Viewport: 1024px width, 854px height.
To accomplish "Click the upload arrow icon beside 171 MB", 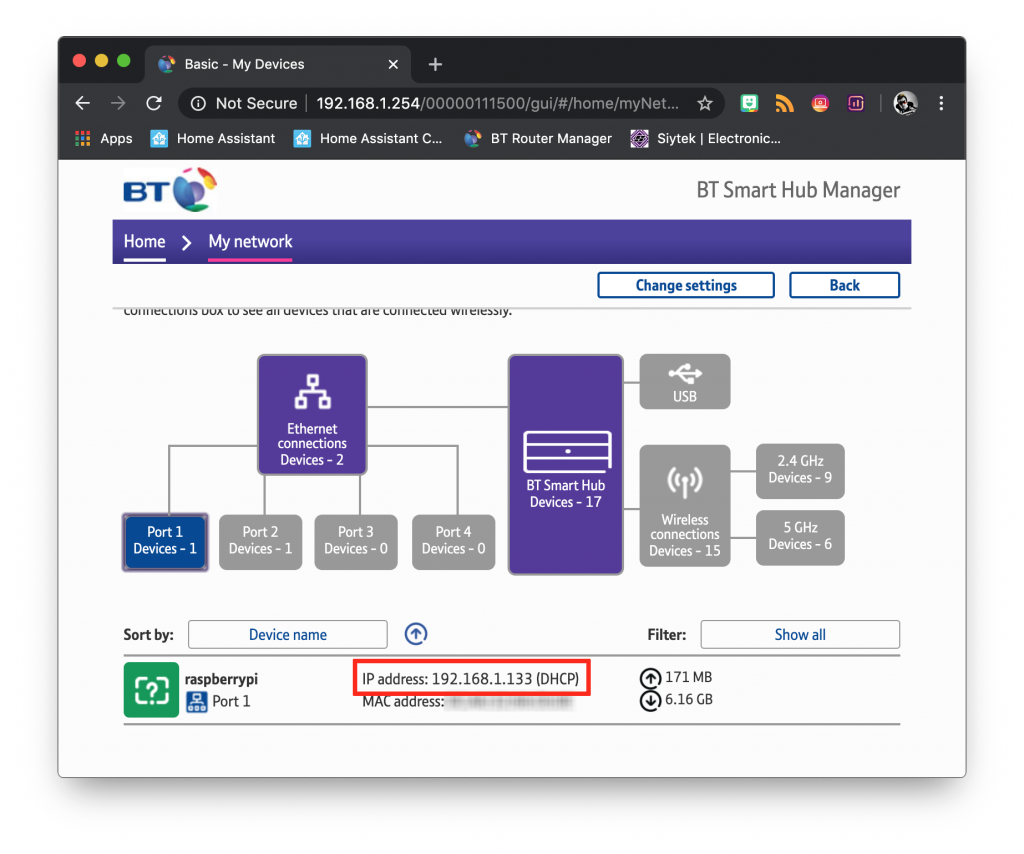I will tap(650, 678).
